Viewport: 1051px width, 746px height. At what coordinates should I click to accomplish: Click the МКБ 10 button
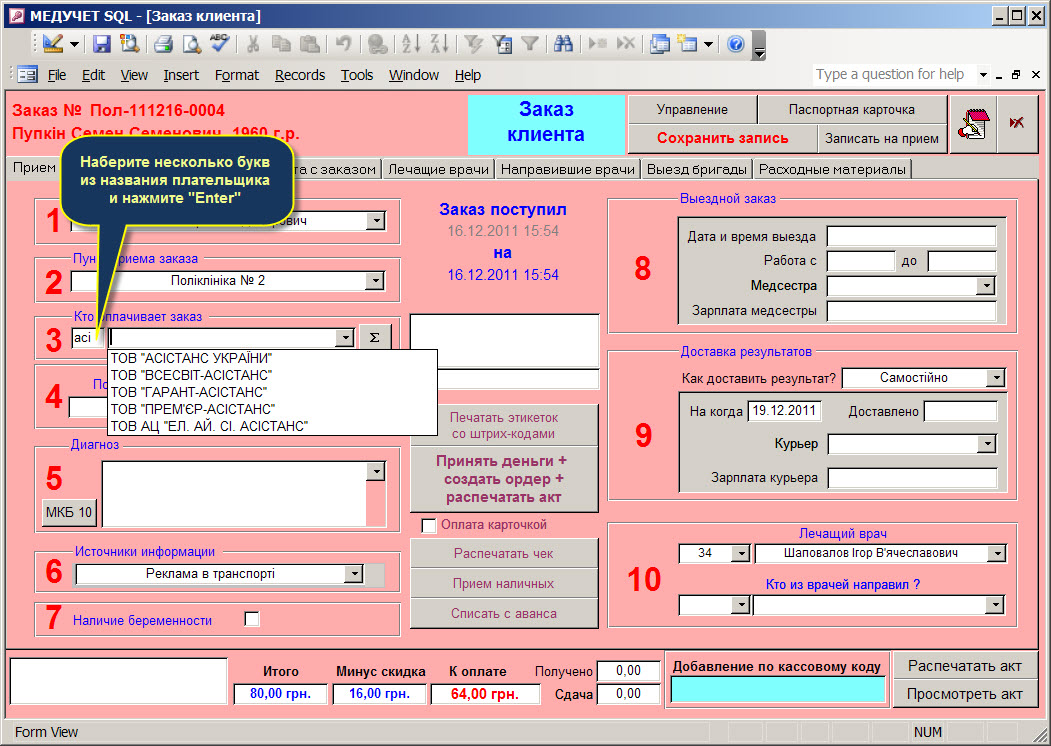[x=69, y=513]
